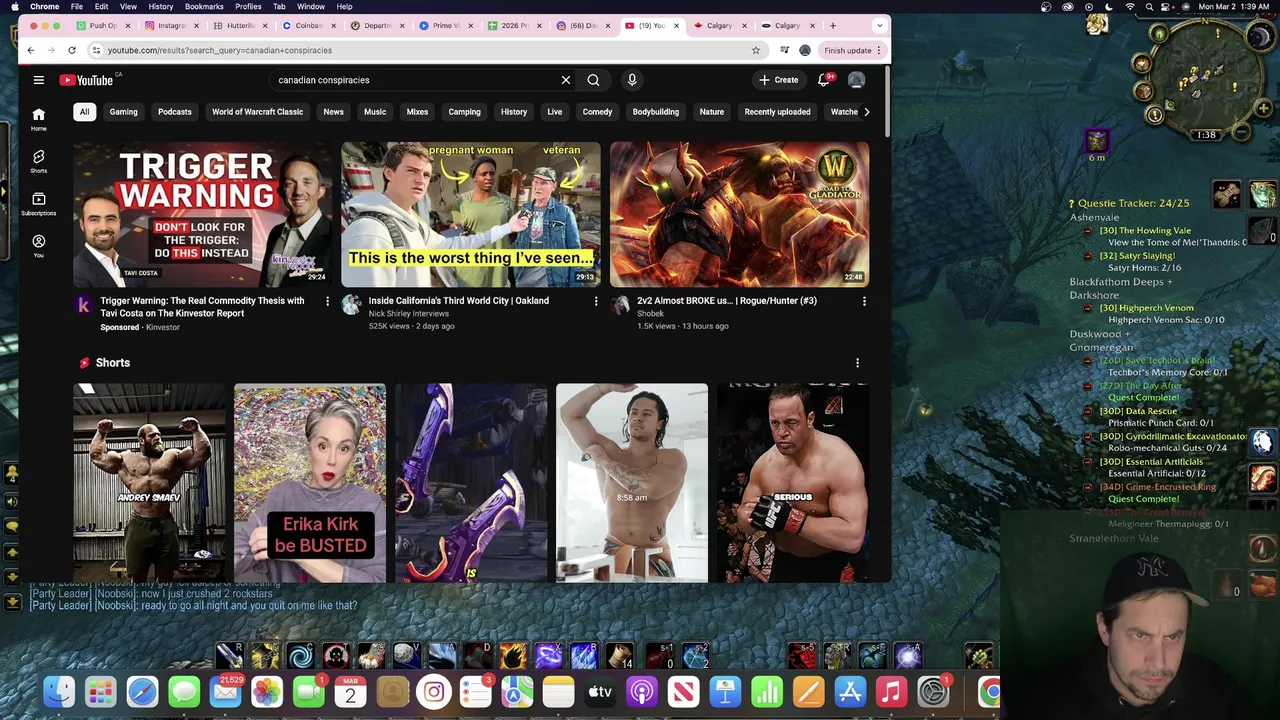Open more options for Inside California video
The image size is (1280, 720).
[596, 301]
